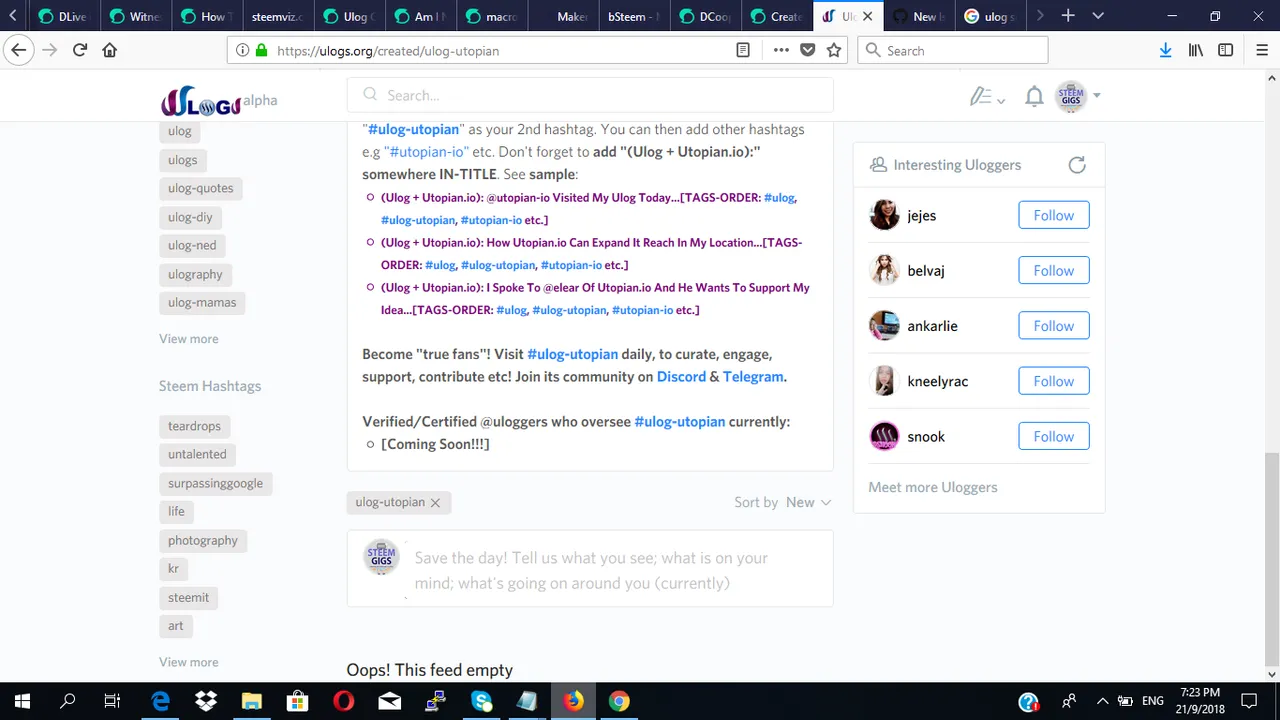Select the ulography hashtag
1280x720 pixels.
[195, 274]
